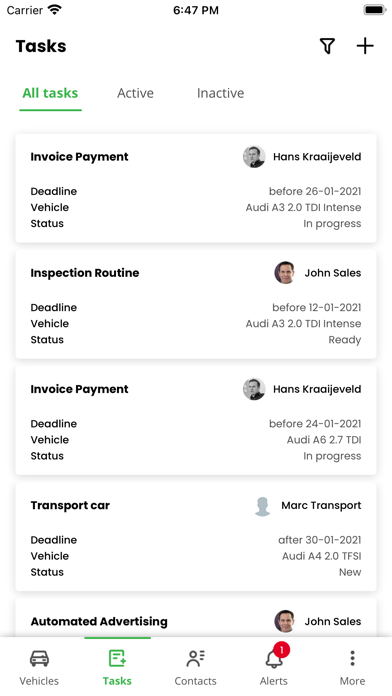The height and width of the screenshot is (696, 392).
Task: Open Invoice Payment task due 26-01-2021
Action: pyautogui.click(x=196, y=188)
